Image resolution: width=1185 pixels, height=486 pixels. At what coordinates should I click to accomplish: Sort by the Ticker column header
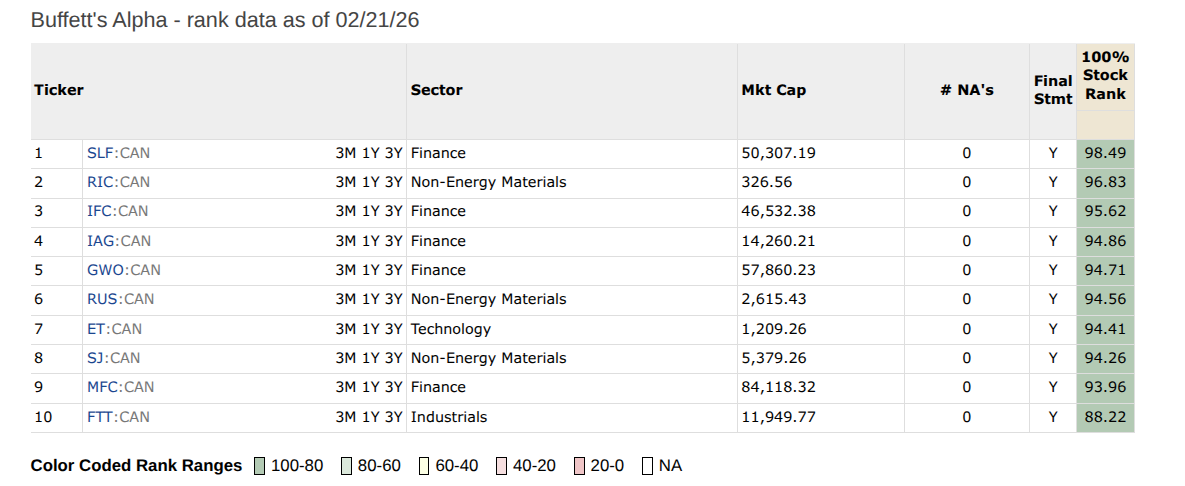(x=59, y=90)
